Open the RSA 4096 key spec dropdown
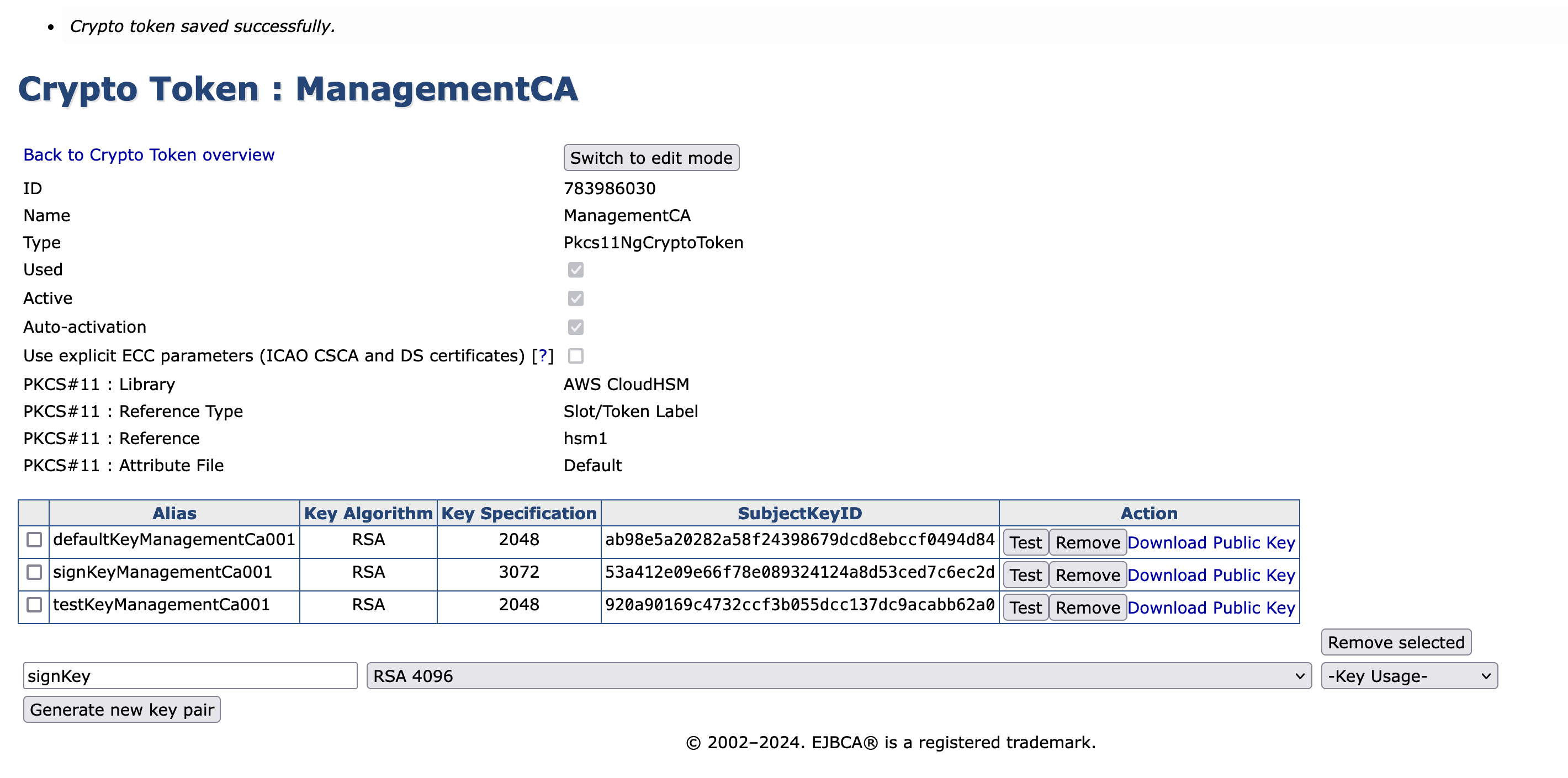This screenshot has height=778, width=1568. point(838,676)
